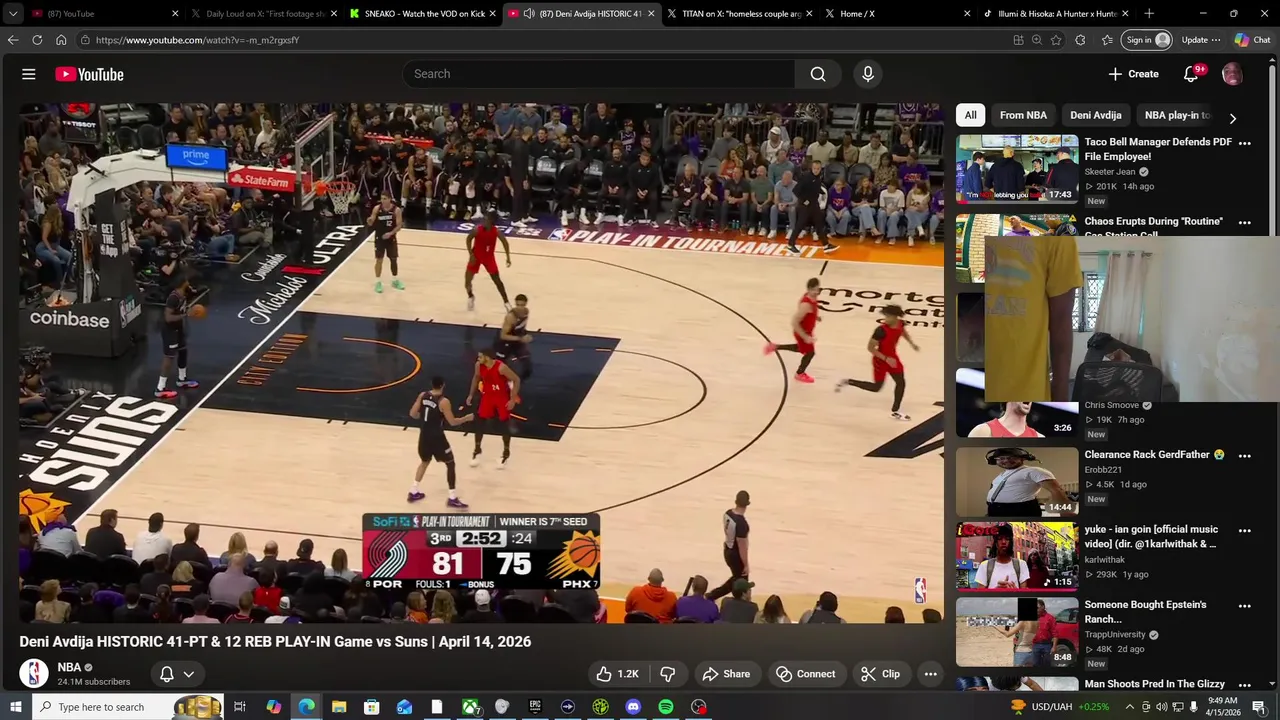Open YouTube notifications bell

[x=1191, y=74]
